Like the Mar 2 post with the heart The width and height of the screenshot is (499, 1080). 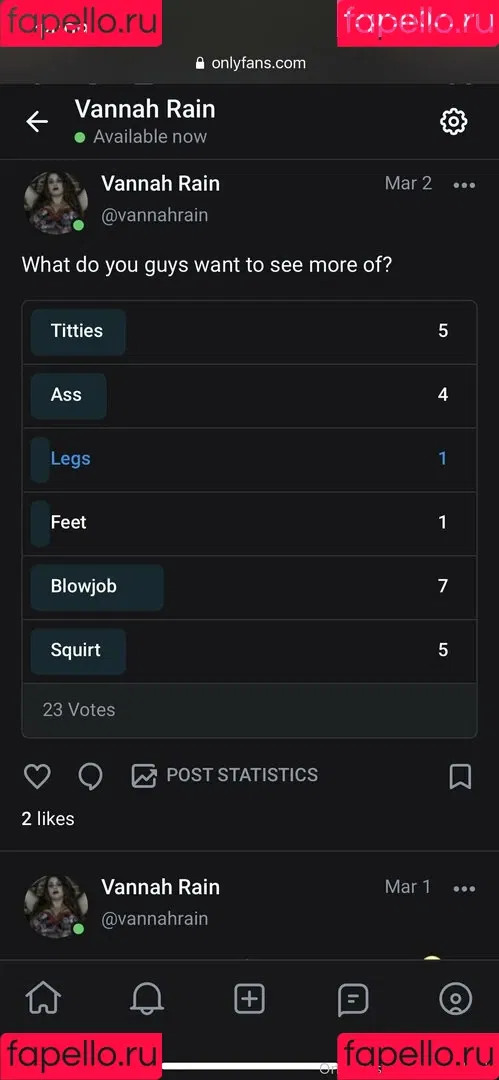click(37, 776)
